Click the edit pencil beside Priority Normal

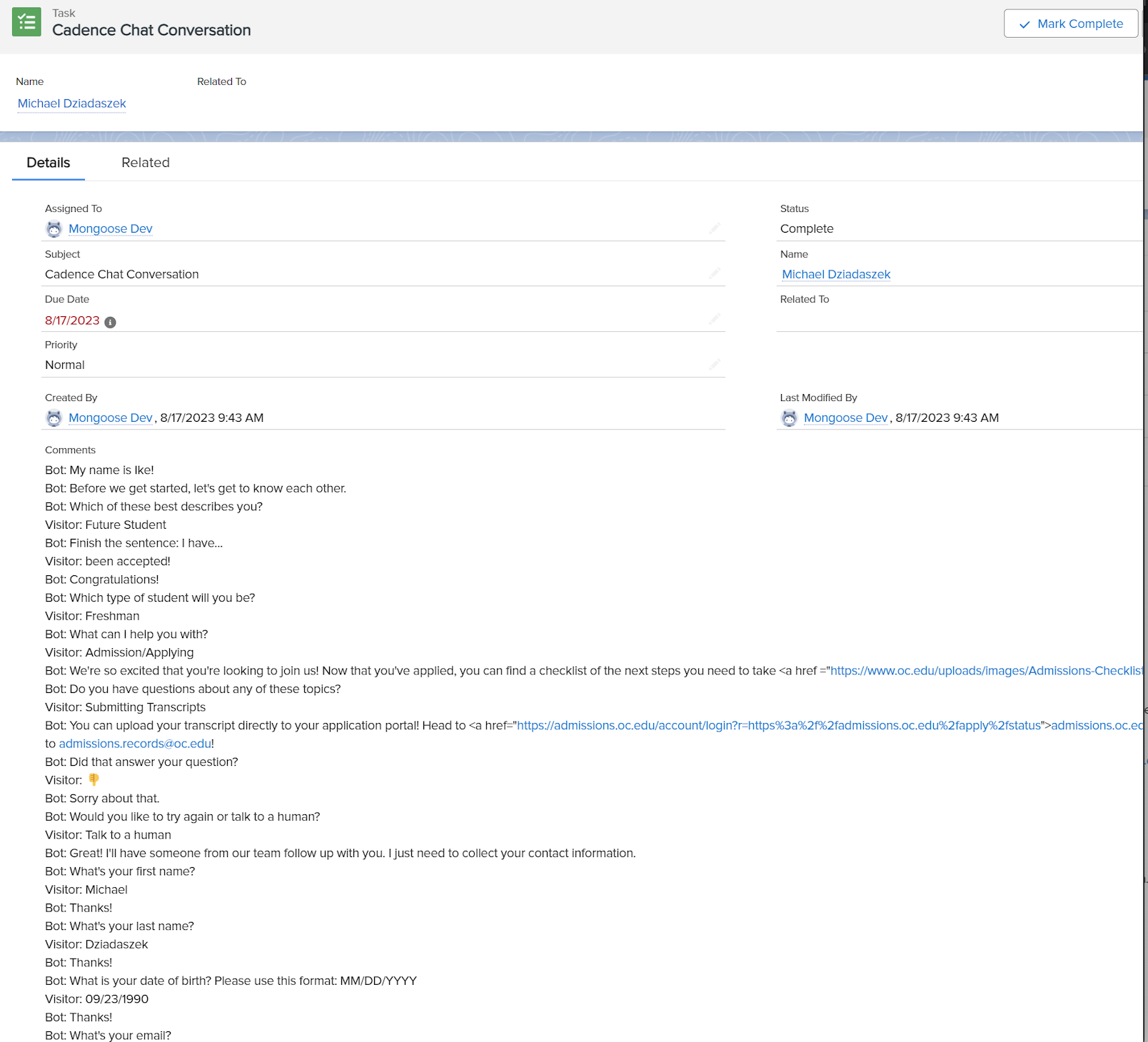coord(715,365)
